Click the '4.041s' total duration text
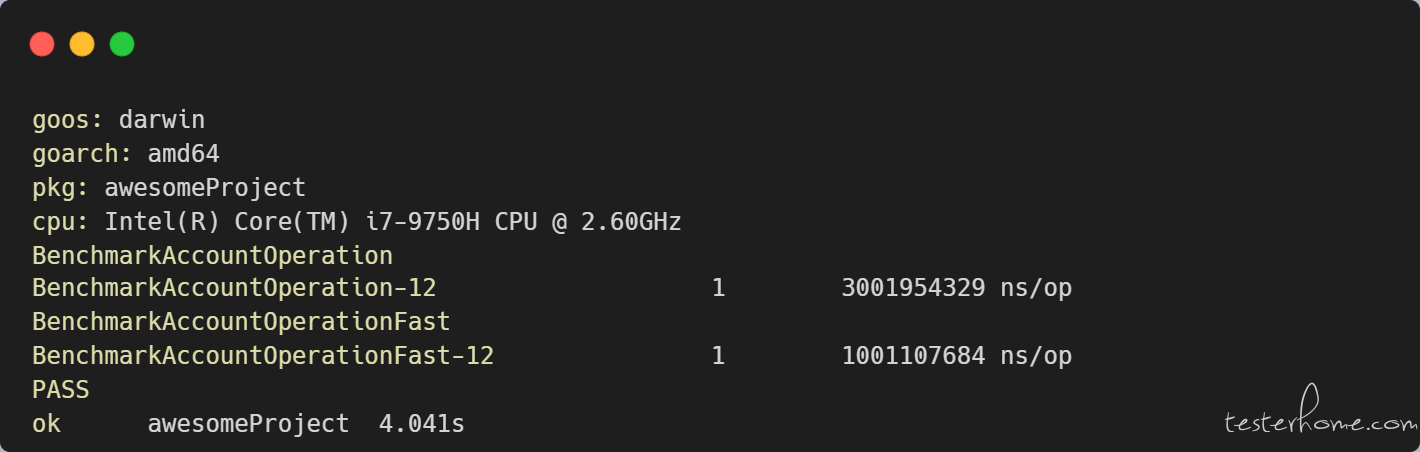The width and height of the screenshot is (1420, 452). pyautogui.click(x=422, y=424)
